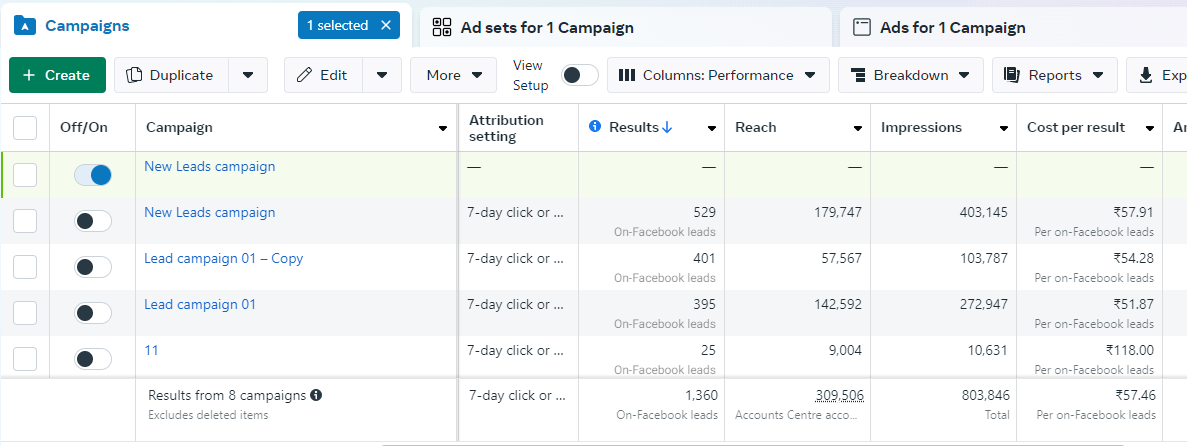
Task: Enable the Lead campaign 01 – Copy toggle
Action: click(x=93, y=267)
